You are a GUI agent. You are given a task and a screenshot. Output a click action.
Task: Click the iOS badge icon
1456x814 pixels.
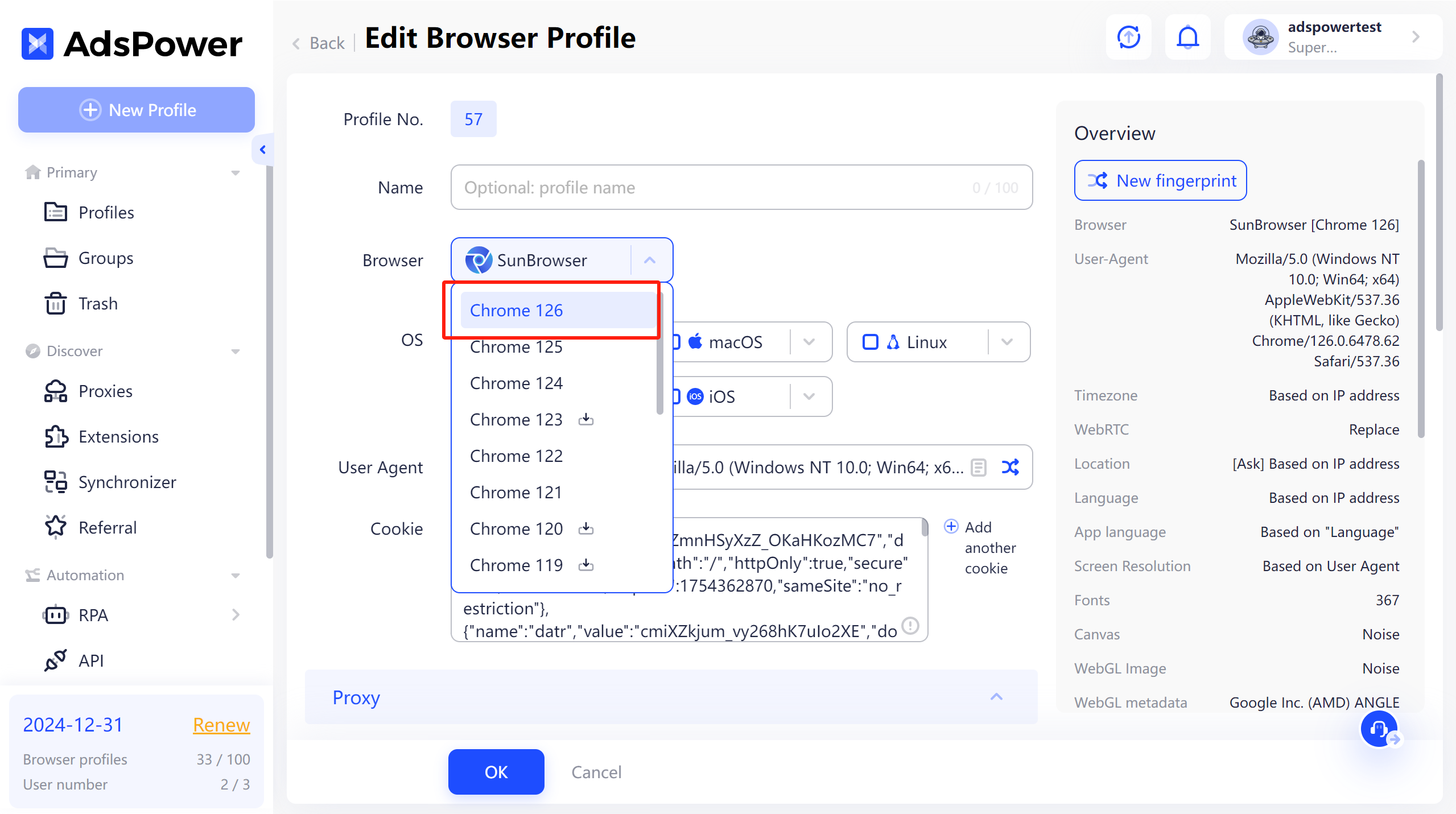pyautogui.click(x=695, y=396)
